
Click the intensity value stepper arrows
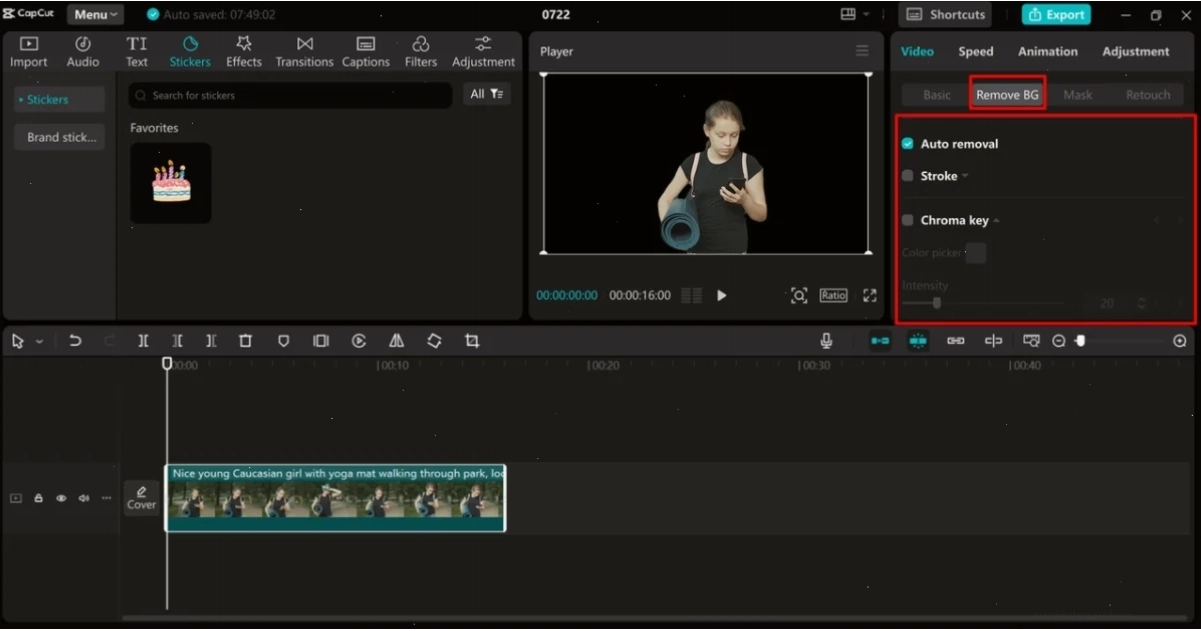pyautogui.click(x=1141, y=303)
